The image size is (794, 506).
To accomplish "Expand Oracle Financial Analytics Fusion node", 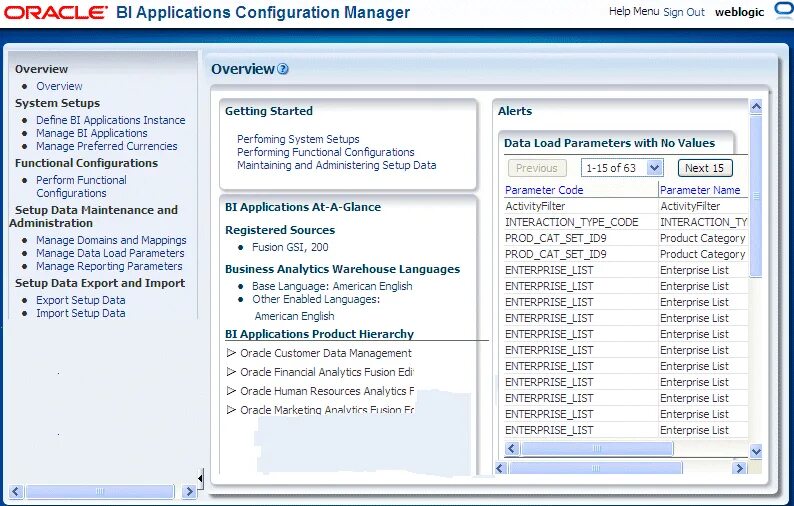I will (231, 372).
